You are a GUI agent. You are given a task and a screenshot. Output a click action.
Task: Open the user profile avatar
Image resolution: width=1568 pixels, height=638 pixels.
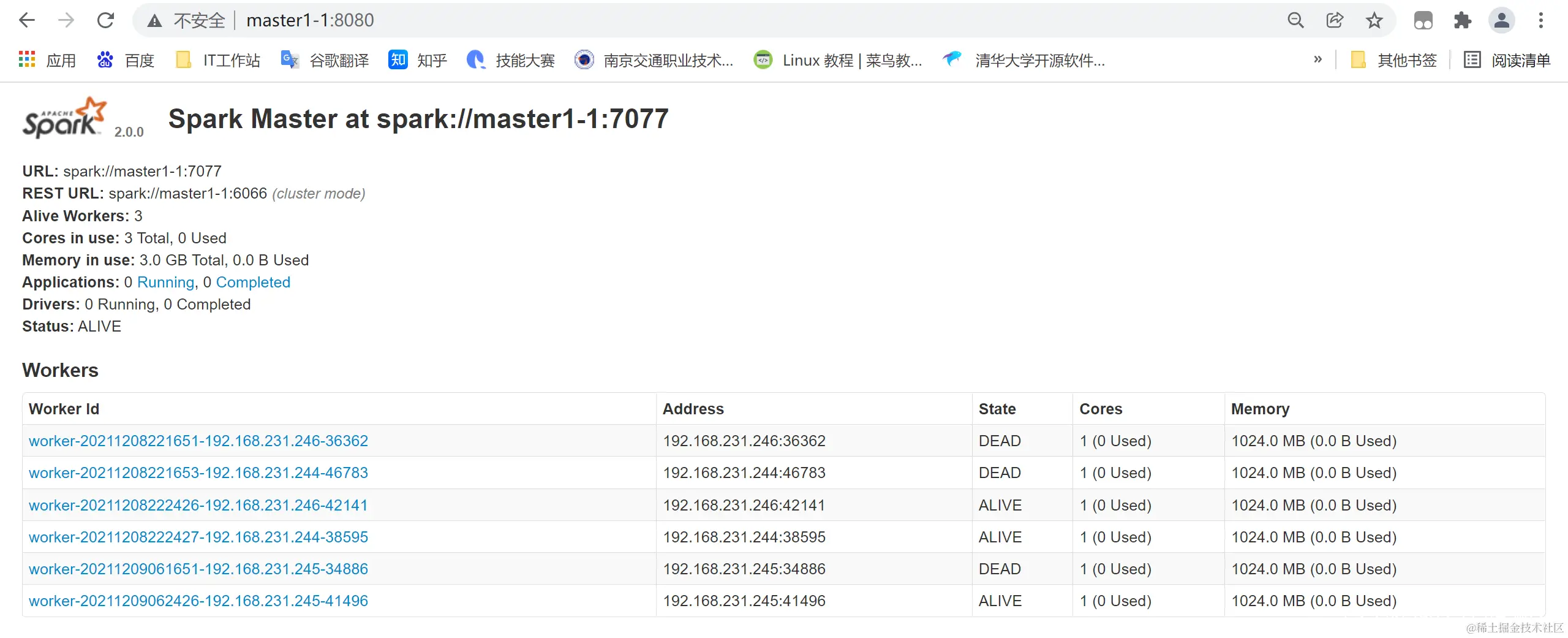1502,20
